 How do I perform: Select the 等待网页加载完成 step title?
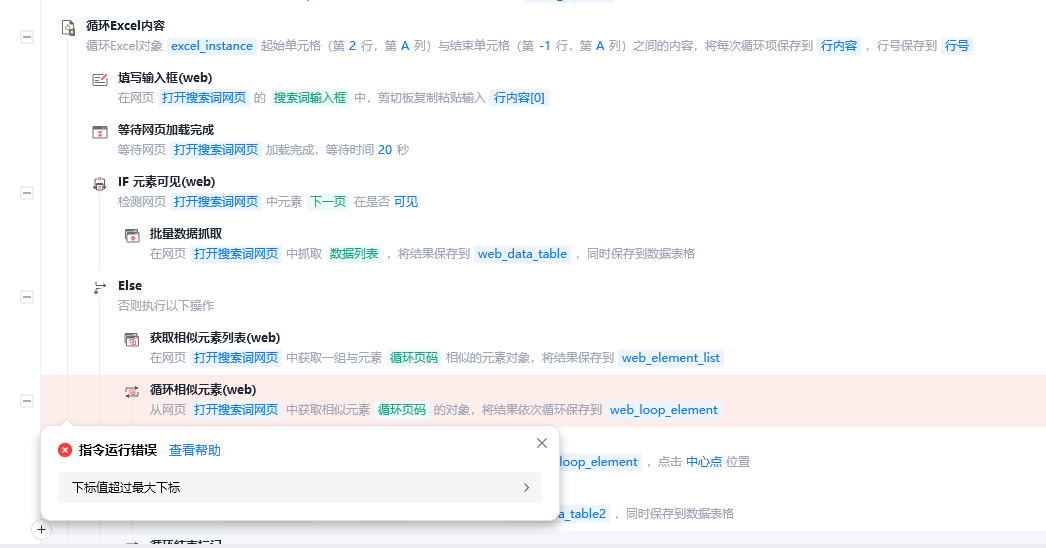[x=166, y=130]
